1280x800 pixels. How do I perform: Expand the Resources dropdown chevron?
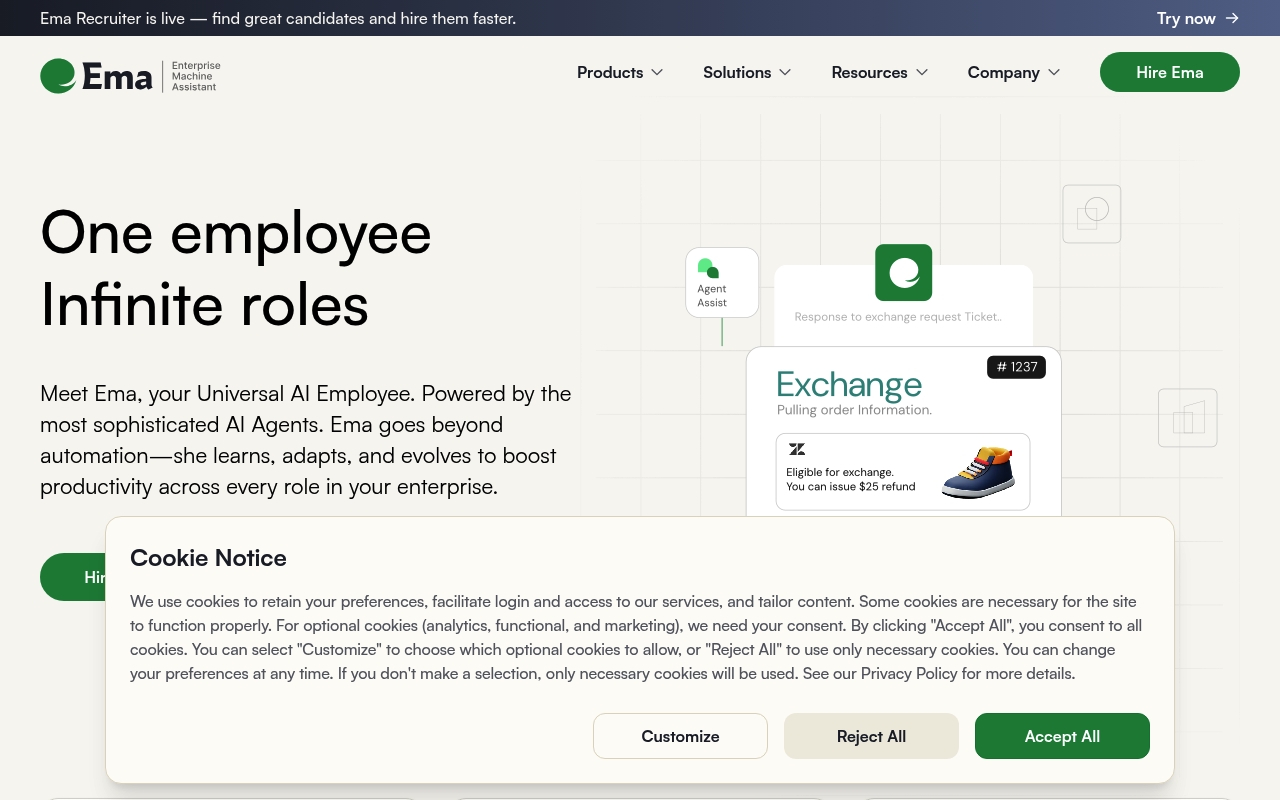pos(922,72)
